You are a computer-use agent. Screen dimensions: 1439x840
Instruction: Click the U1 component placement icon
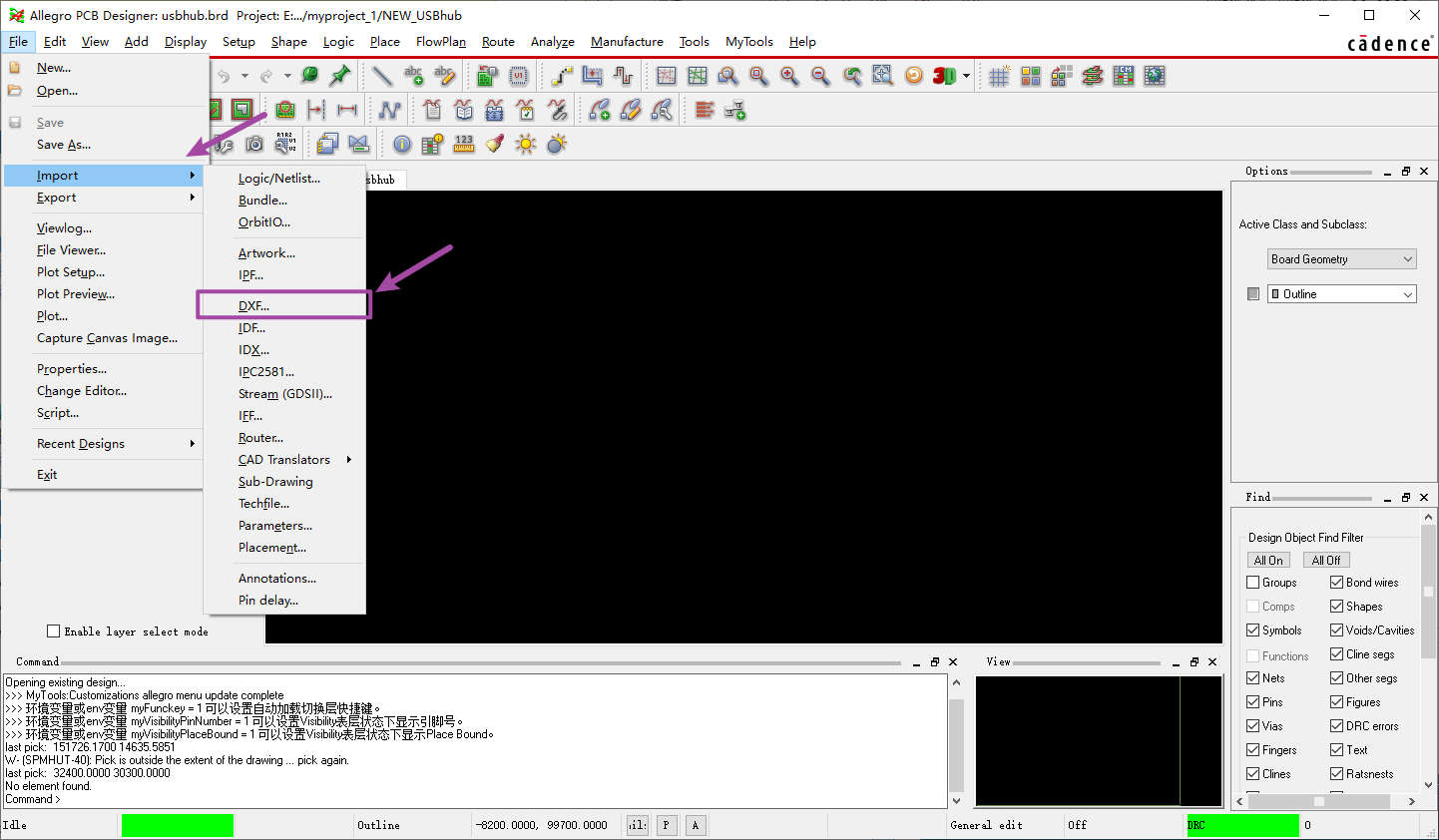[518, 76]
